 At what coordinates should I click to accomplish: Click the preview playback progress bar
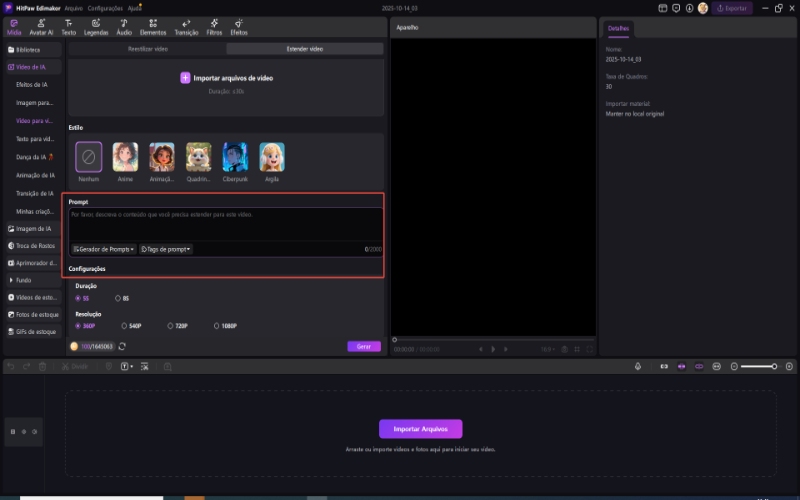click(494, 340)
